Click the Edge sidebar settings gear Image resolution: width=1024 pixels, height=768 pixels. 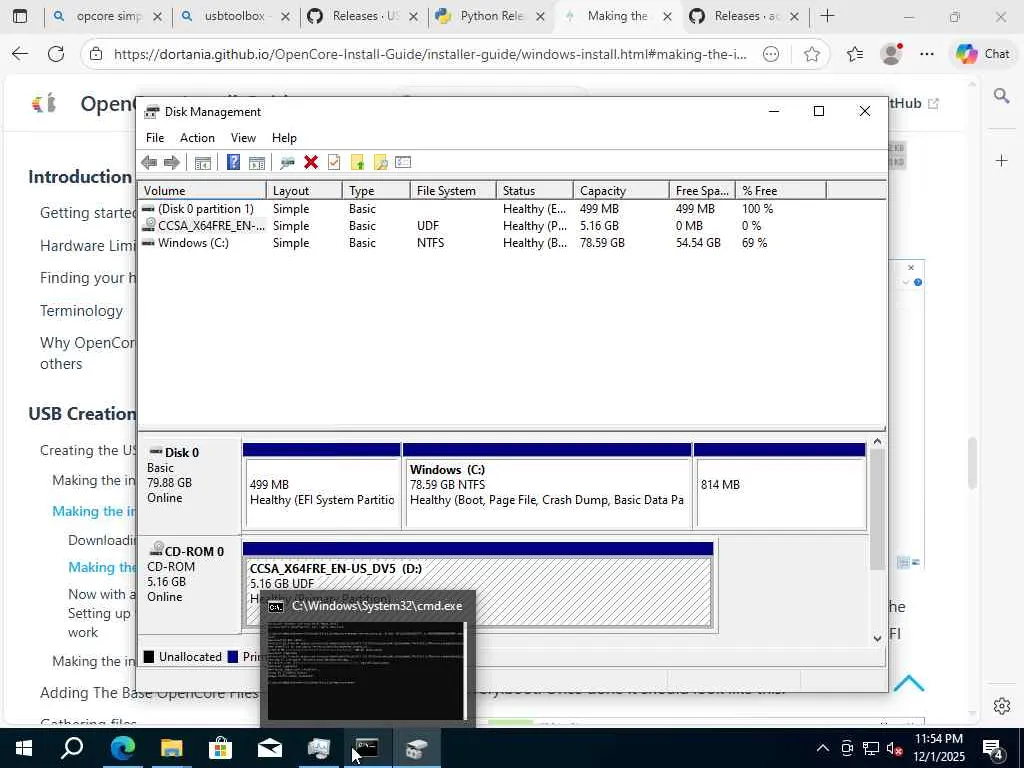pyautogui.click(x=1001, y=706)
